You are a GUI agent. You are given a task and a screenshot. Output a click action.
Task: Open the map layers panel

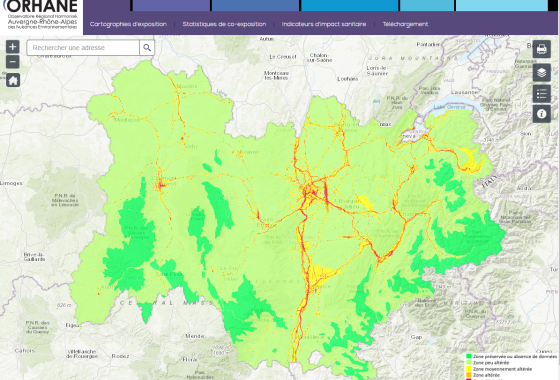pos(541,72)
